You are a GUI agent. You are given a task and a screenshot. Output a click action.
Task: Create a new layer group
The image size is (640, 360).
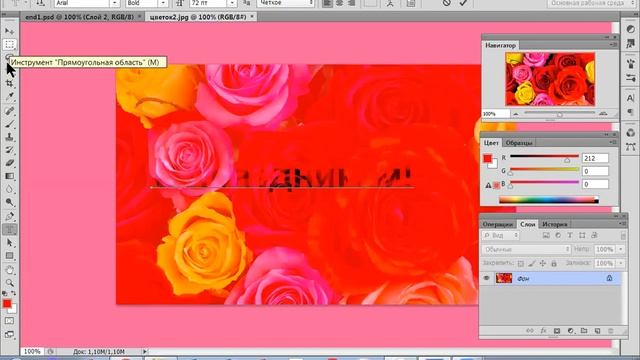[x=584, y=331]
